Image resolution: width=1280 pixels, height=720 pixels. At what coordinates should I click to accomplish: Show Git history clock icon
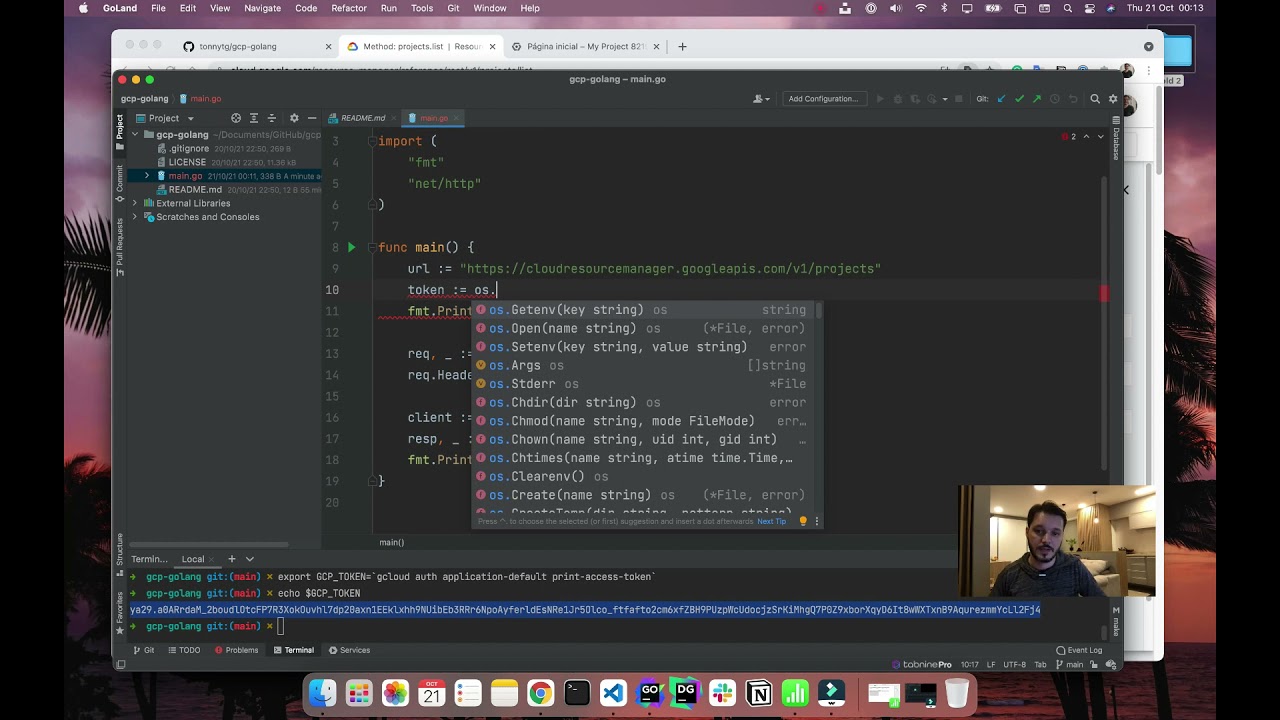point(1055,99)
